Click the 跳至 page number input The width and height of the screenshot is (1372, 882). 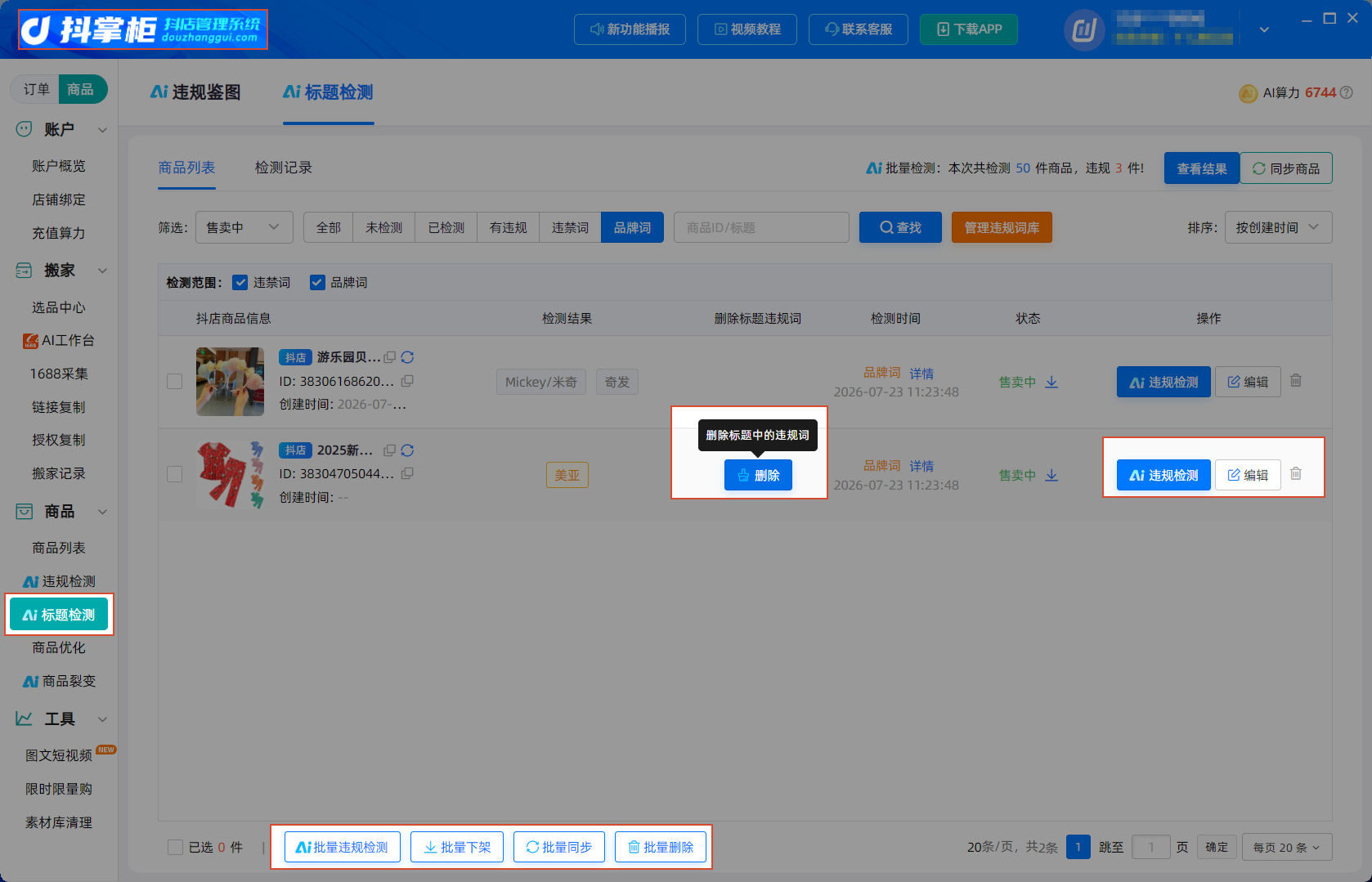tap(1150, 847)
